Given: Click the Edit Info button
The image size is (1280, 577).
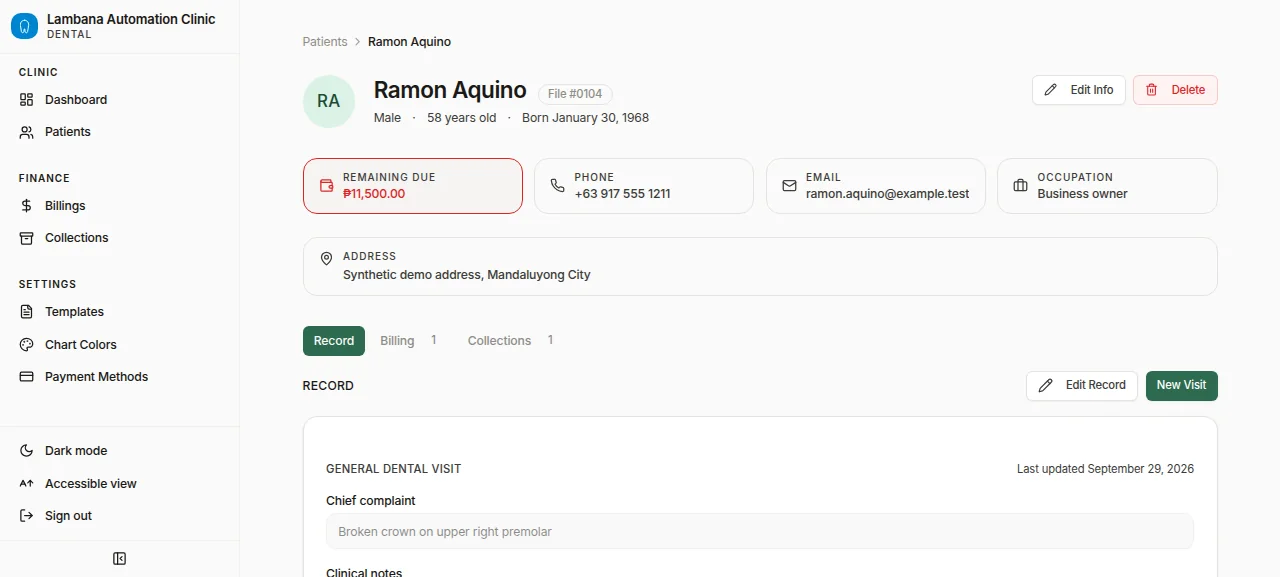Looking at the screenshot, I should pyautogui.click(x=1079, y=90).
